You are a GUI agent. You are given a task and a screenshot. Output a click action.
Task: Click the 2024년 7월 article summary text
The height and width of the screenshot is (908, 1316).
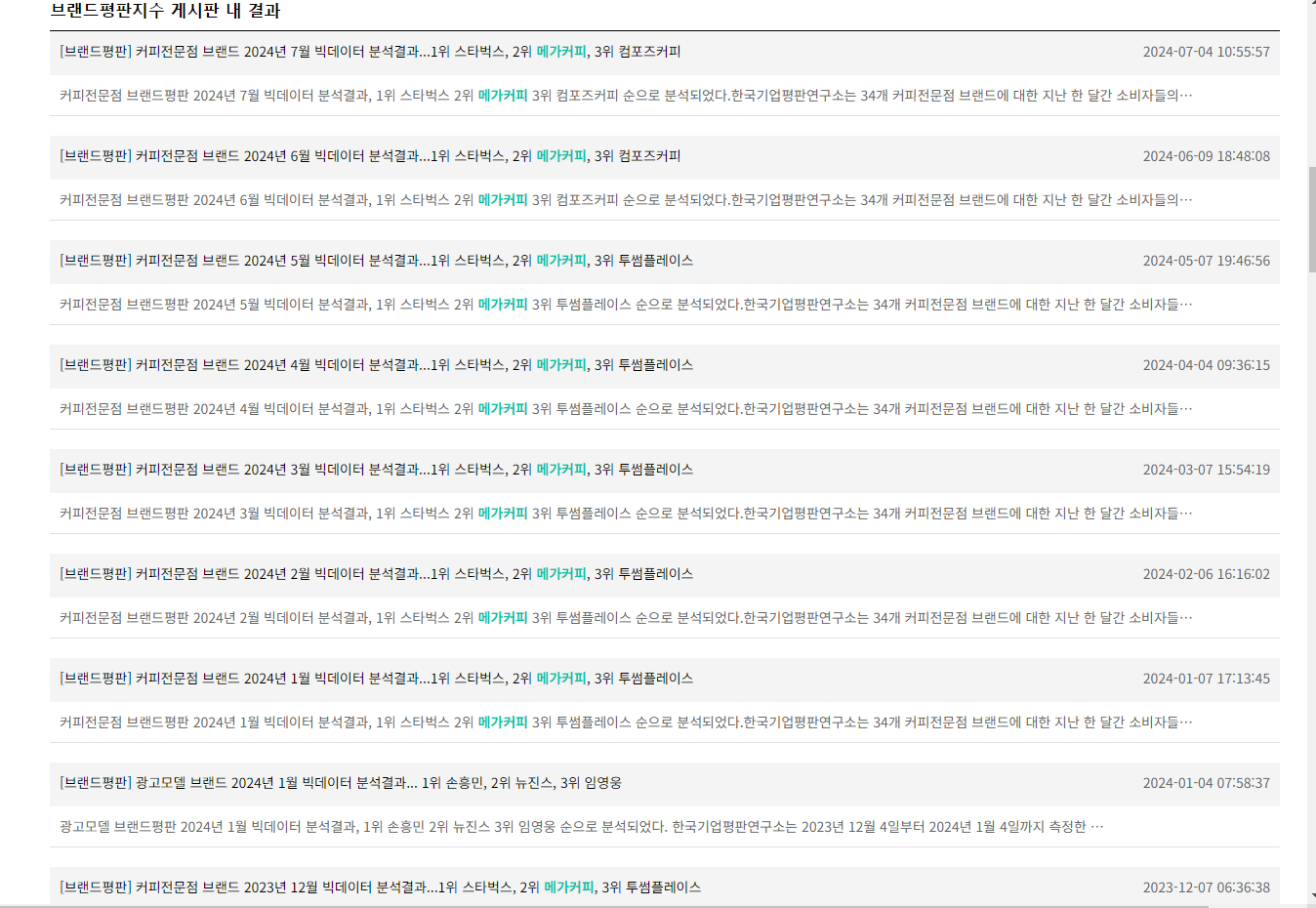coord(626,96)
